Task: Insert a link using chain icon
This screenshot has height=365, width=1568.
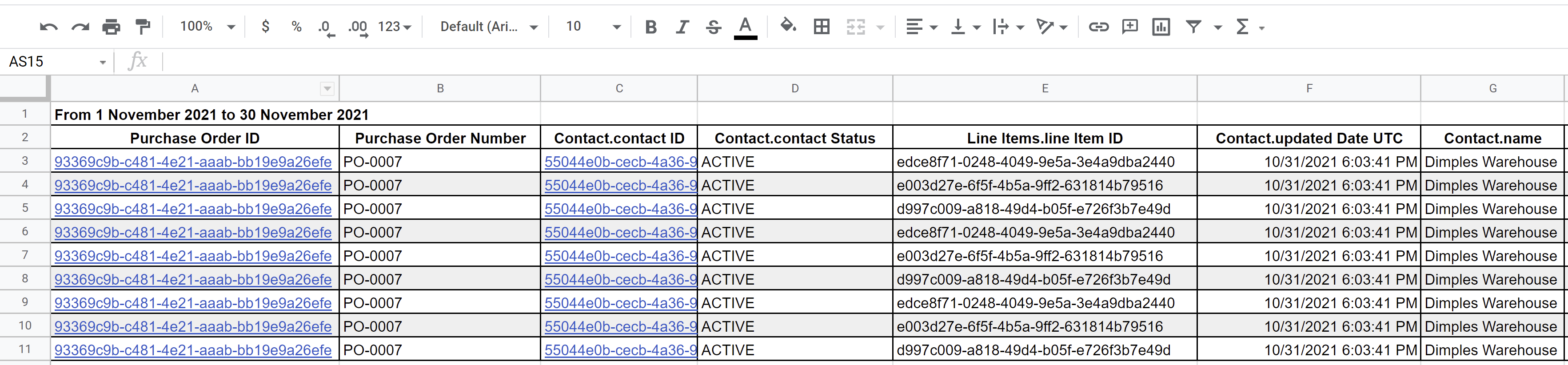Action: click(x=1098, y=27)
